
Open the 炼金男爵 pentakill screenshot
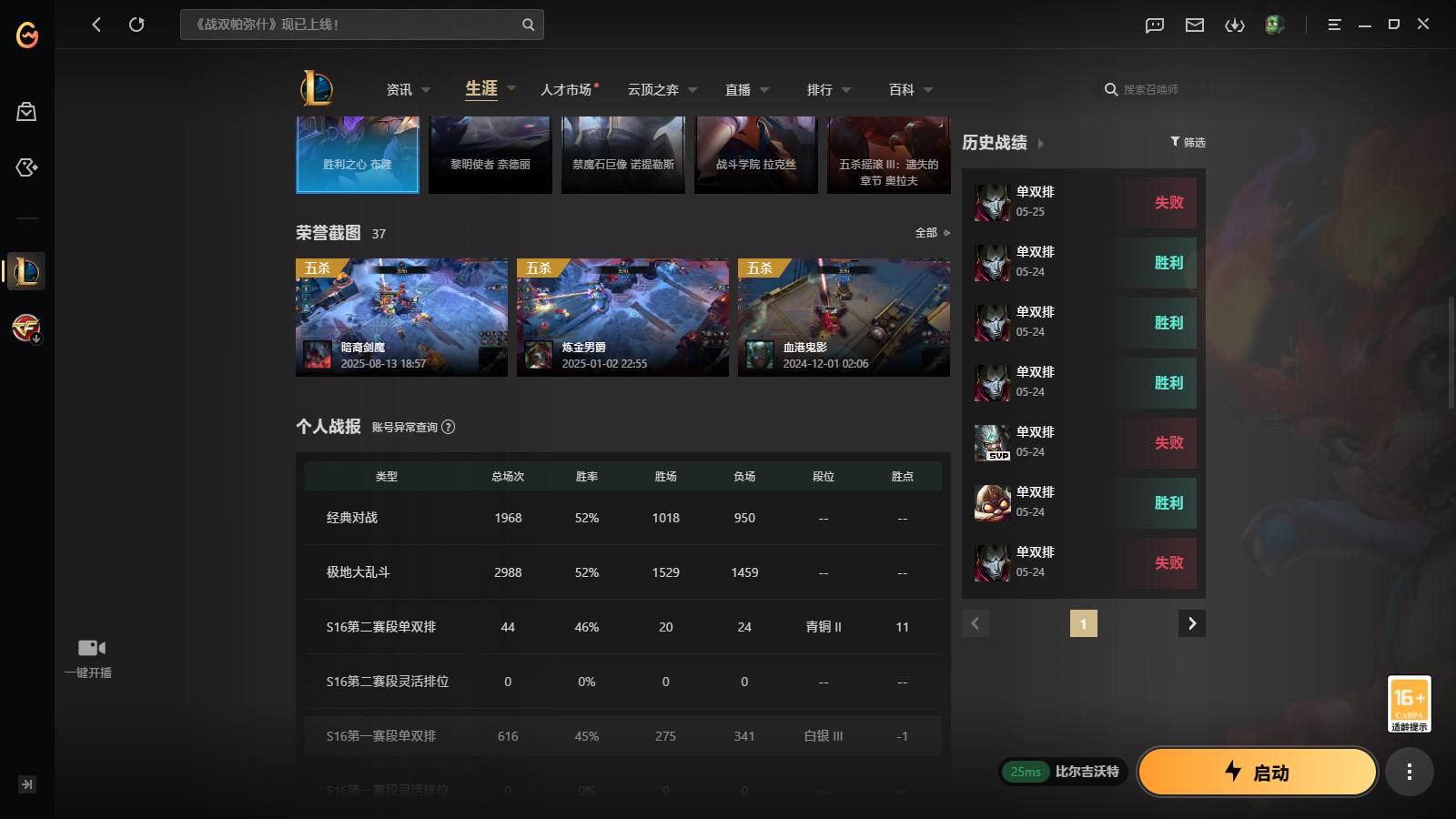[x=622, y=318]
